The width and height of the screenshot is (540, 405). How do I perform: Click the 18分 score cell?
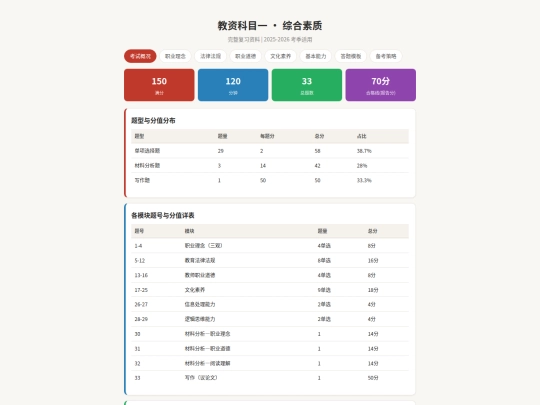373,290
